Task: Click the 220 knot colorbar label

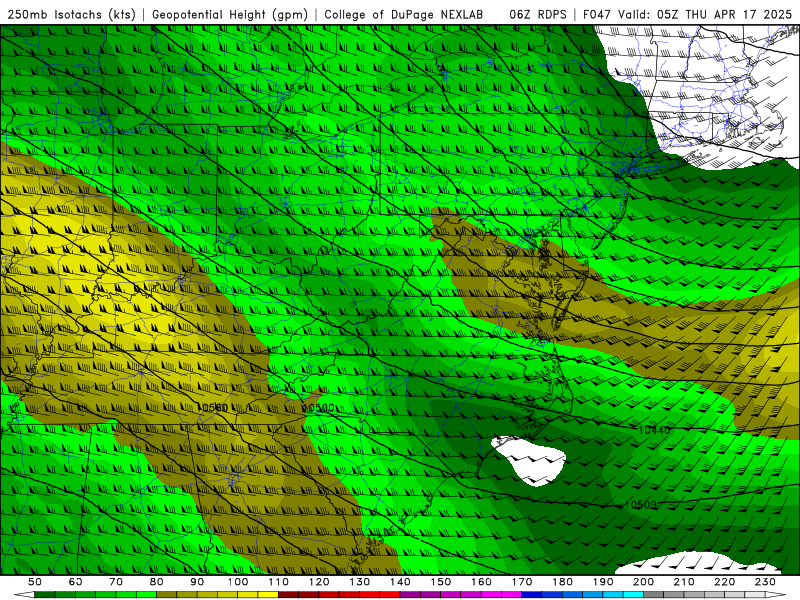Action: tap(725, 582)
